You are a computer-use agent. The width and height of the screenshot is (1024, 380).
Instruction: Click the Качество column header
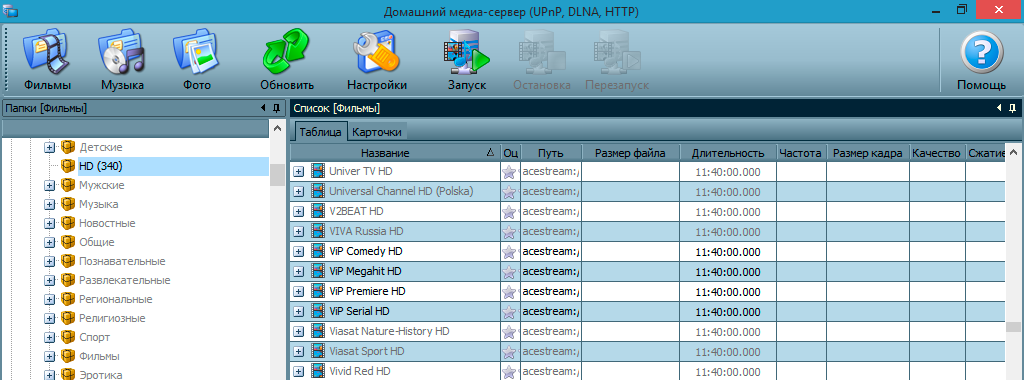(x=937, y=153)
